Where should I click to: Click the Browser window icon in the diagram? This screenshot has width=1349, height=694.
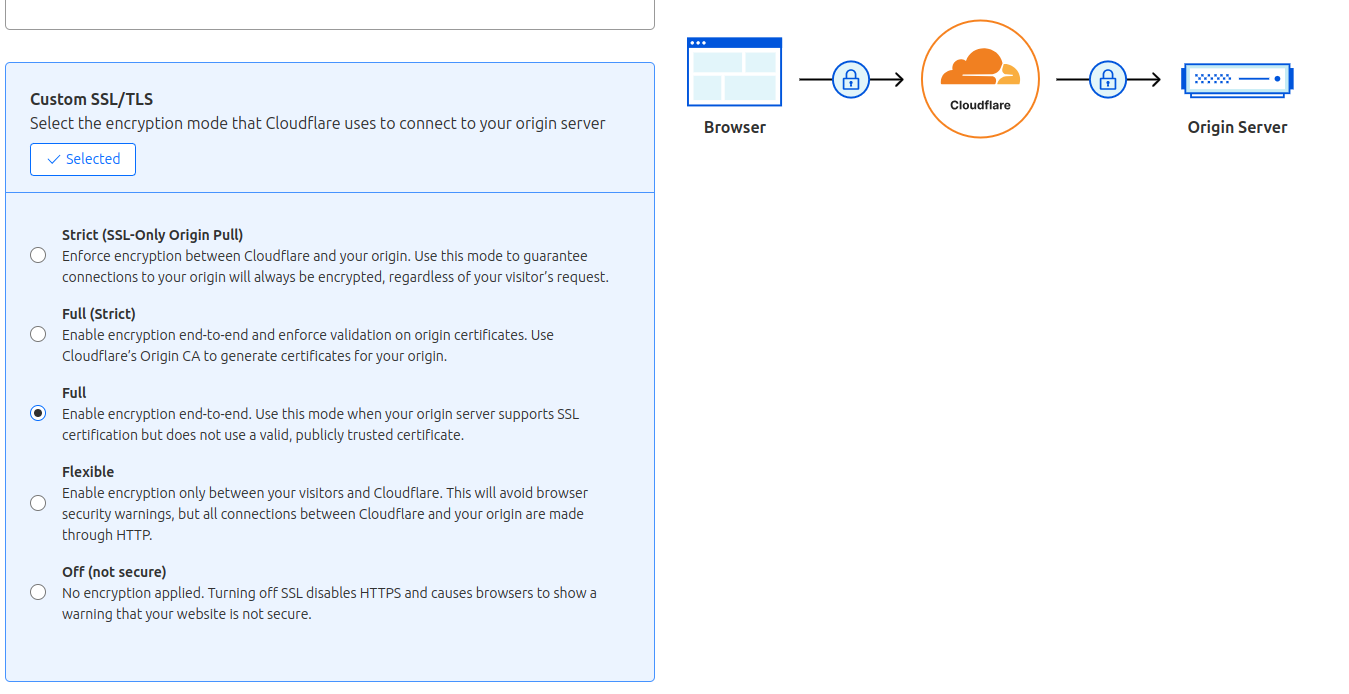pyautogui.click(x=734, y=71)
